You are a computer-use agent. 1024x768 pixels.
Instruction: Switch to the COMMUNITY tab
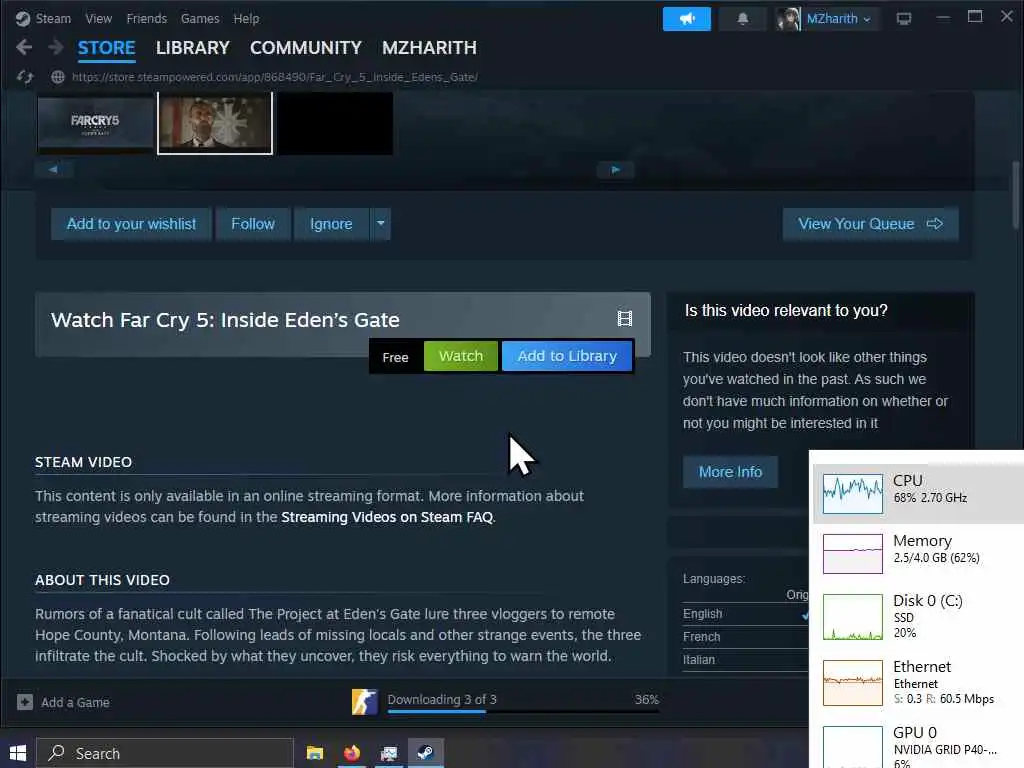[306, 48]
